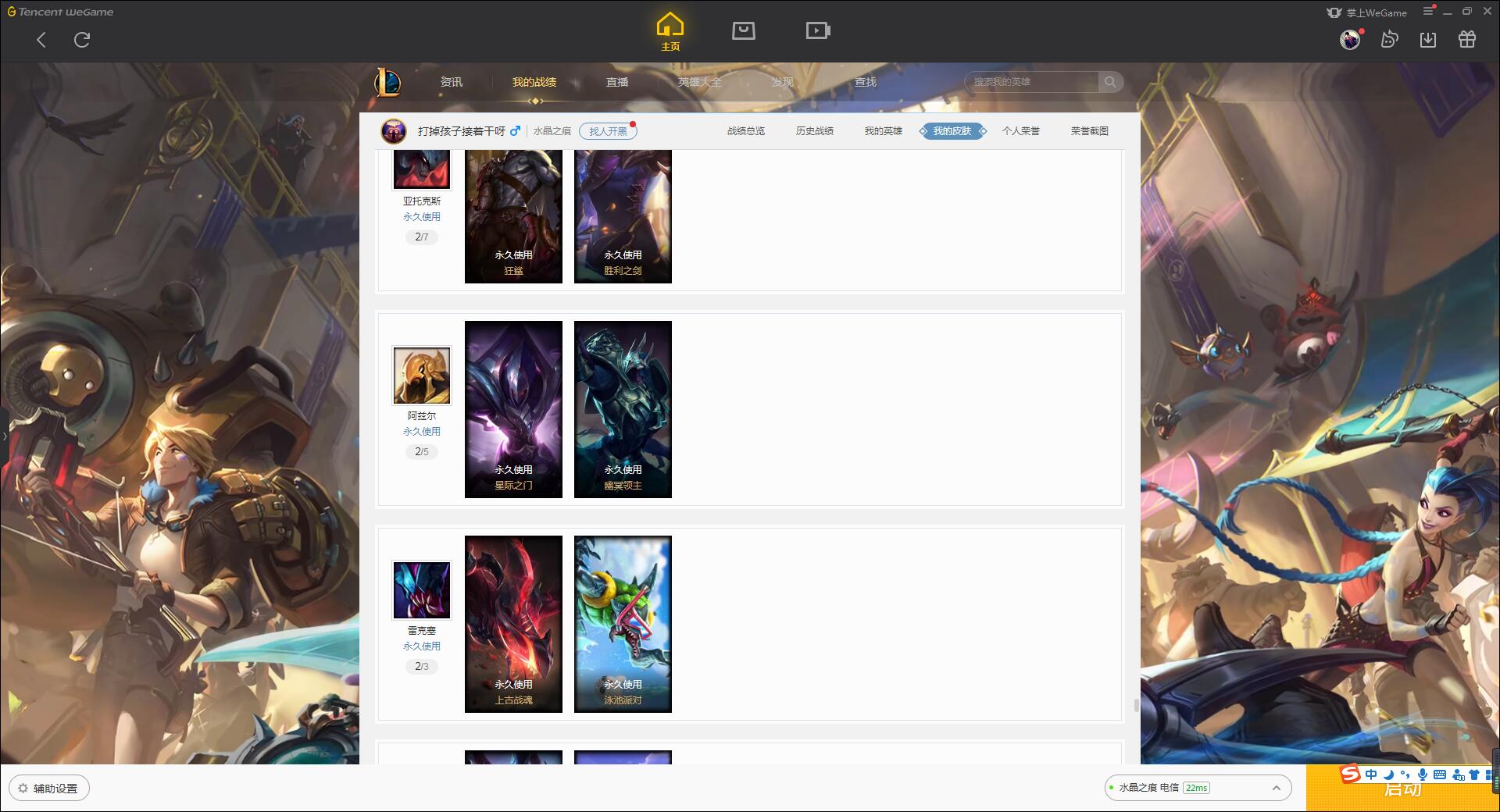Click the skin list scrollbar thumb
The width and height of the screenshot is (1500, 812).
click(x=1136, y=706)
